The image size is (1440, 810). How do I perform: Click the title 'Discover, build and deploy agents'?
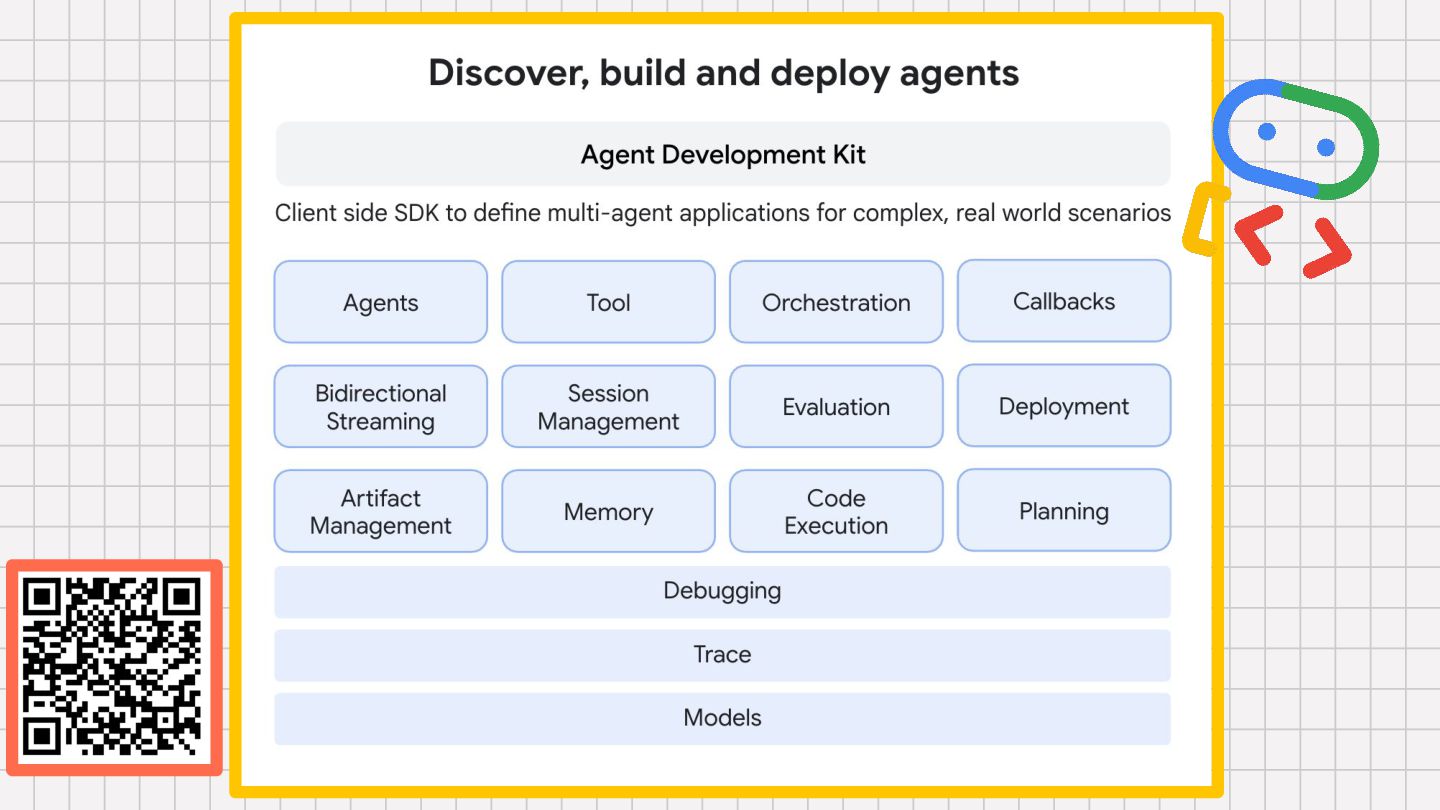point(724,74)
